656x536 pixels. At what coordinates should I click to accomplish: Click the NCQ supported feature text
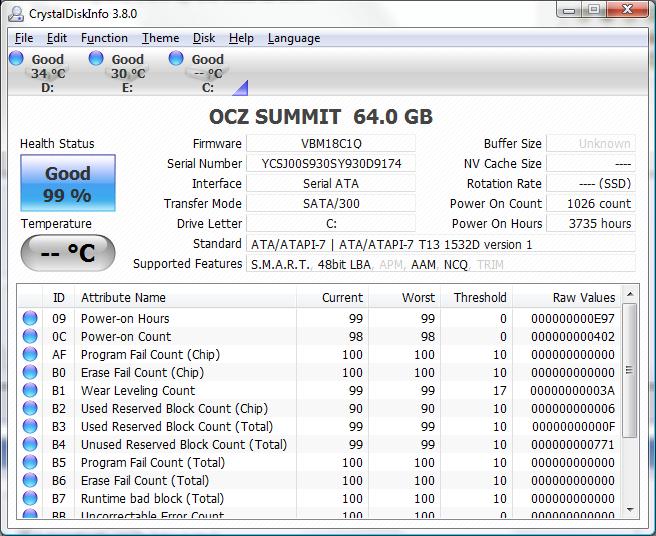pyautogui.click(x=455, y=264)
